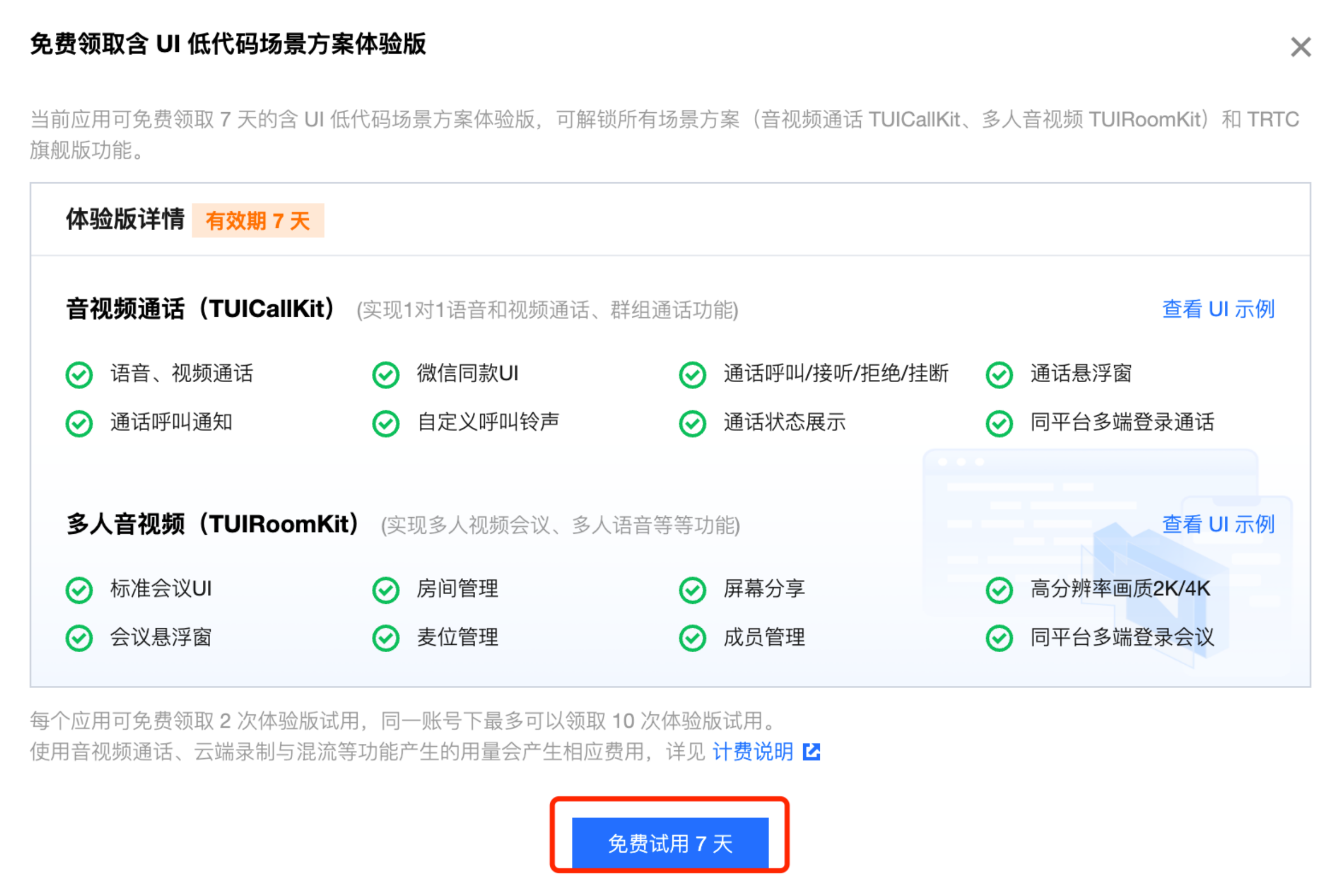Click the 通话呼叫通知 feature text
Screen dimensions: 1341x896
tap(171, 422)
